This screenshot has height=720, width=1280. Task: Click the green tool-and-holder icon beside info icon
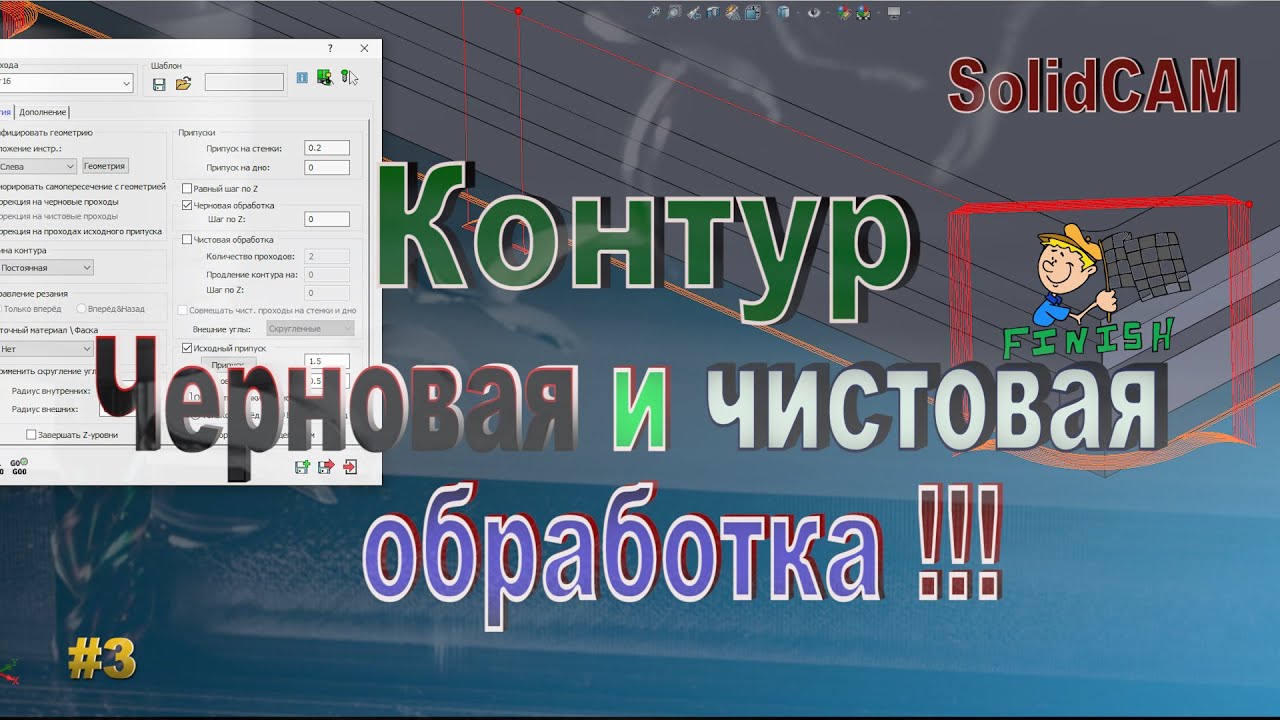tap(324, 77)
